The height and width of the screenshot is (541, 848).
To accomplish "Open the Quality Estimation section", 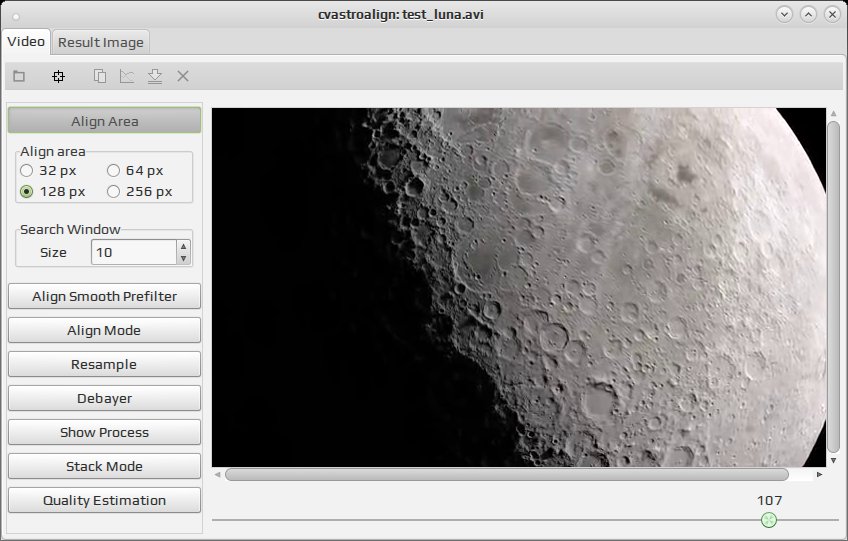I will click(x=104, y=500).
